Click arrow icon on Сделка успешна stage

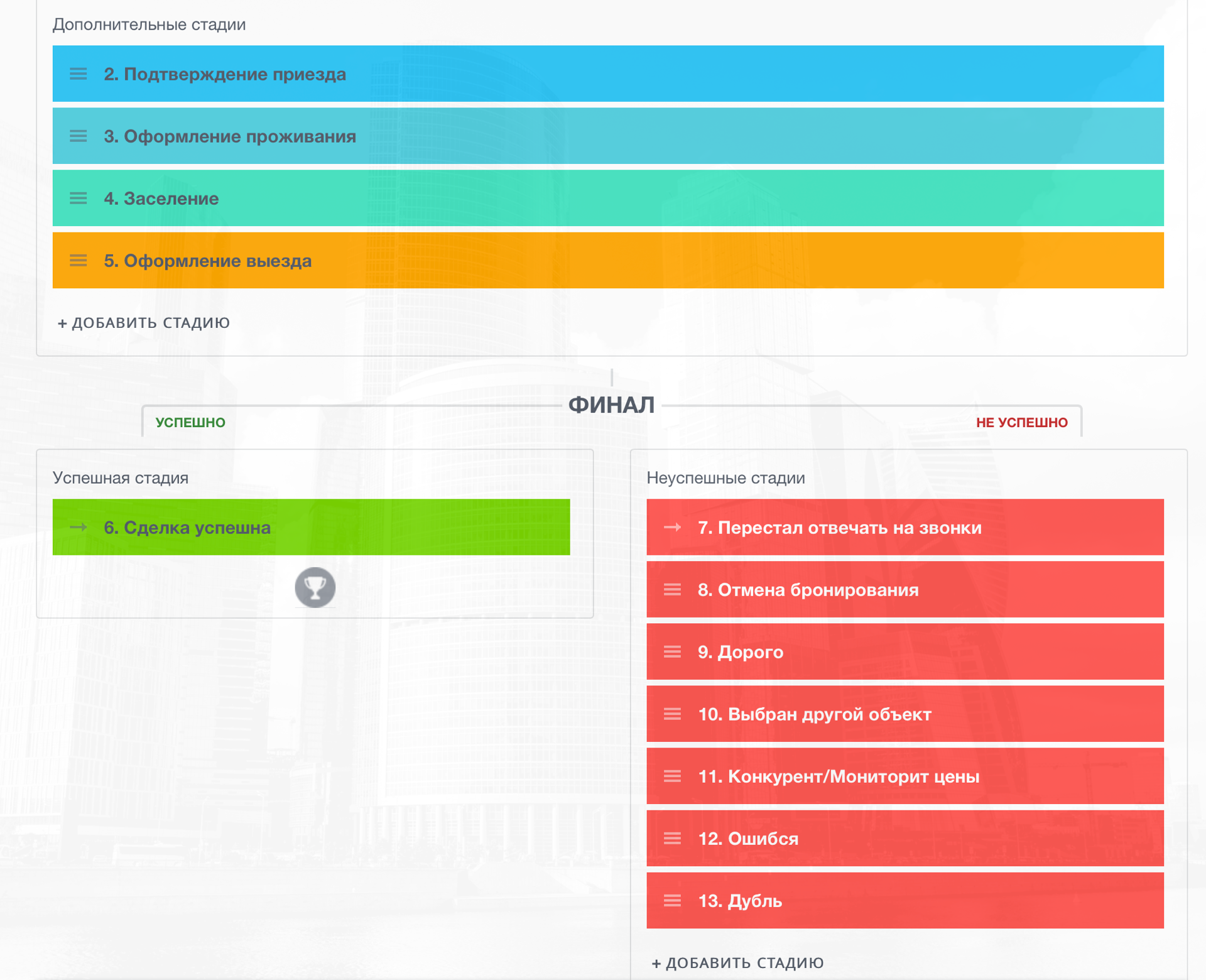(x=79, y=527)
